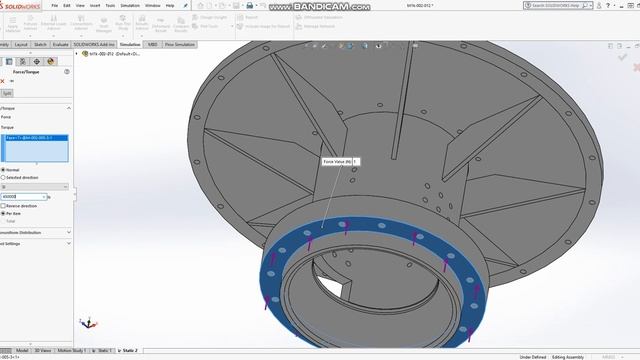Screen dimensions: 640x360
Task: Switch to the Layout tab
Action: [21, 44]
